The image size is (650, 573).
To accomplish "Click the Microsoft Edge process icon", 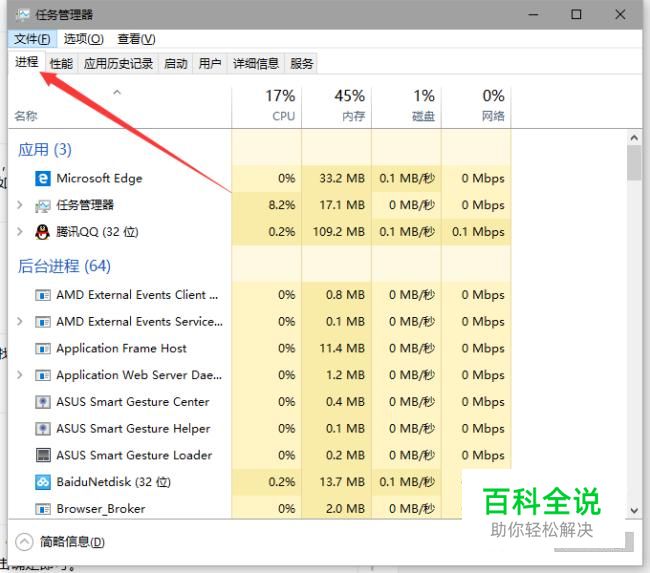I will pyautogui.click(x=43, y=179).
